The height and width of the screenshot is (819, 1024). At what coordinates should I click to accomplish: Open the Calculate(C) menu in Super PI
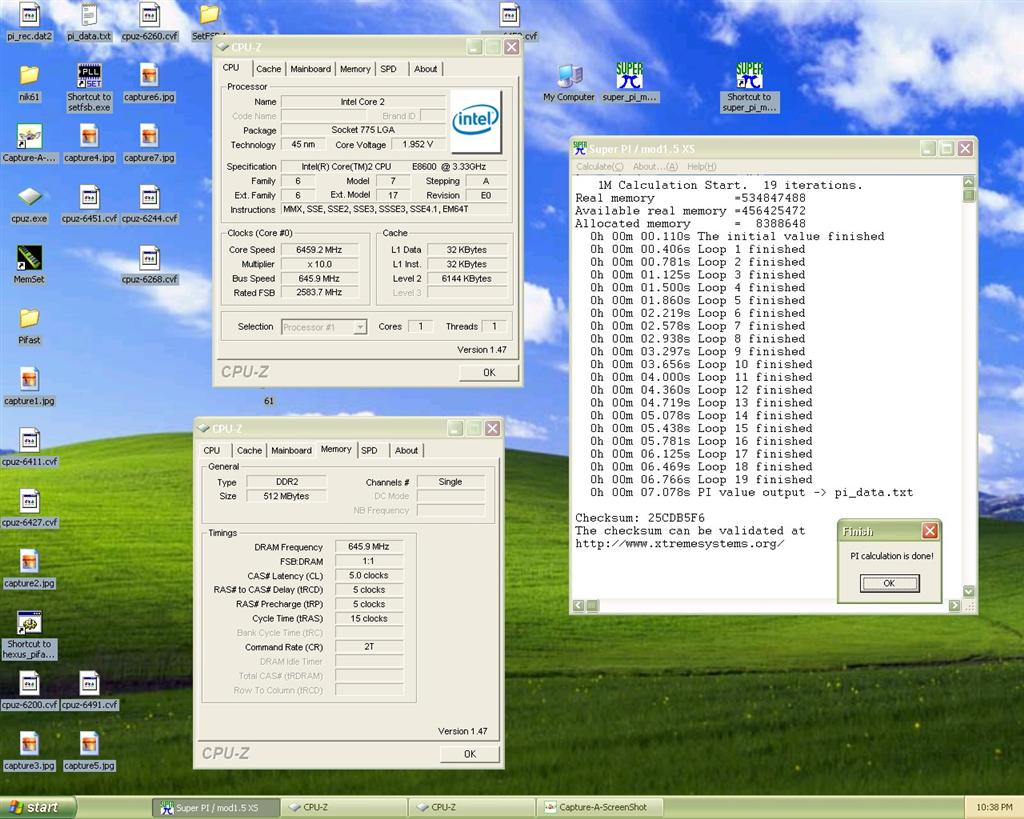coord(600,167)
